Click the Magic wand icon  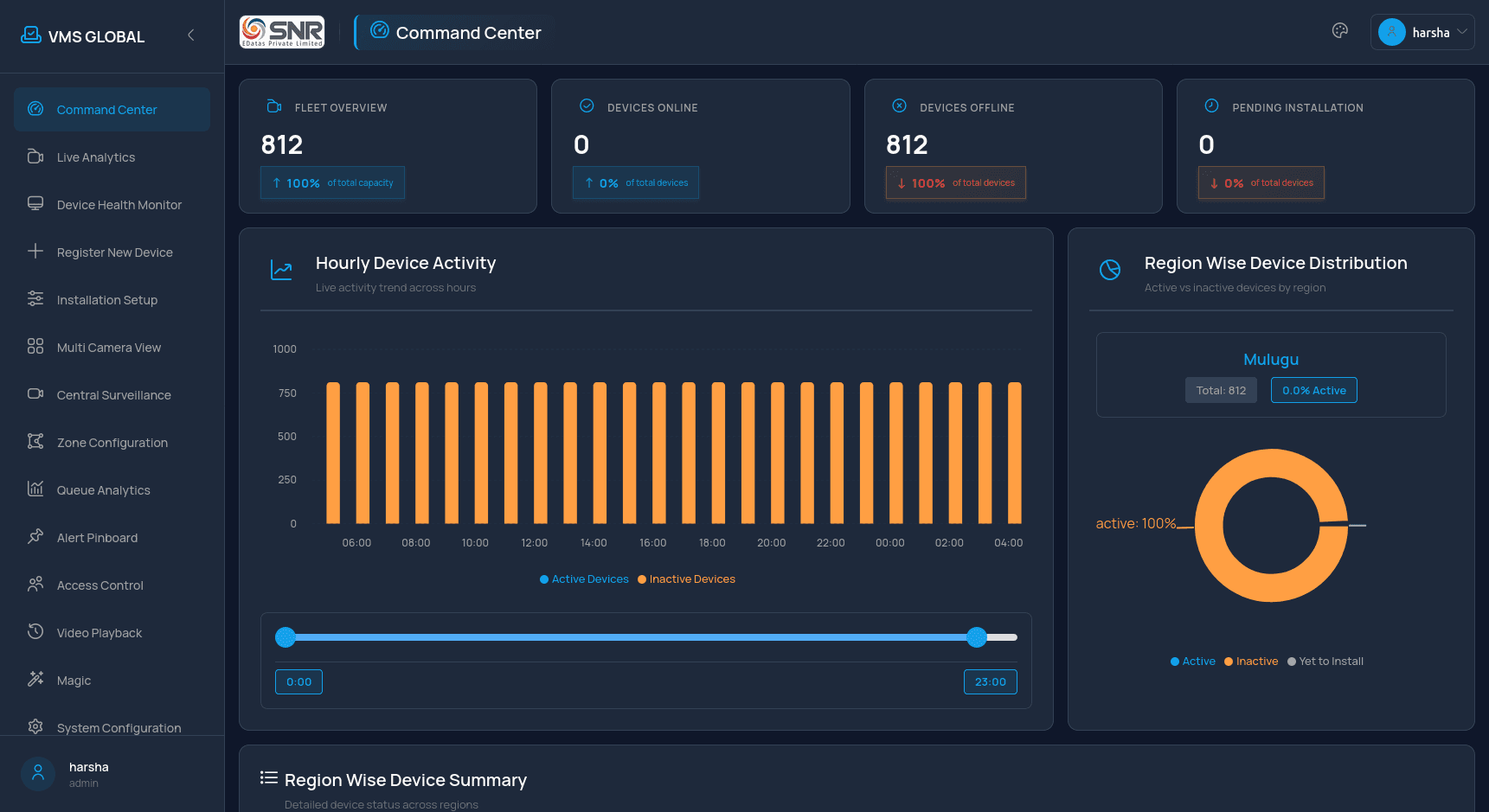35,680
